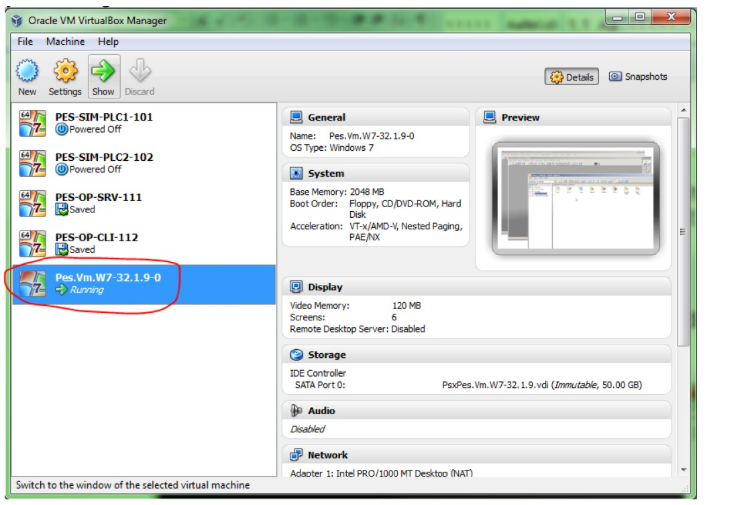Click the Audio section header title
Screen dimensions: 731x505
321,411
